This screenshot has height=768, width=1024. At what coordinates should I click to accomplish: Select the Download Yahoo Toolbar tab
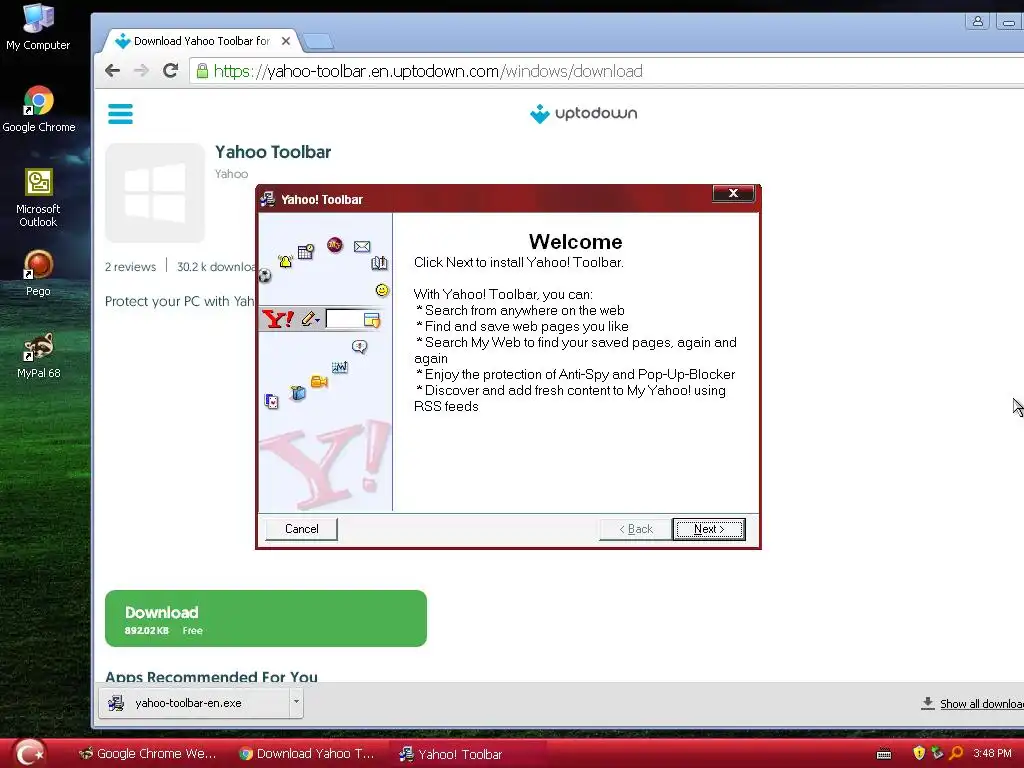[201, 41]
